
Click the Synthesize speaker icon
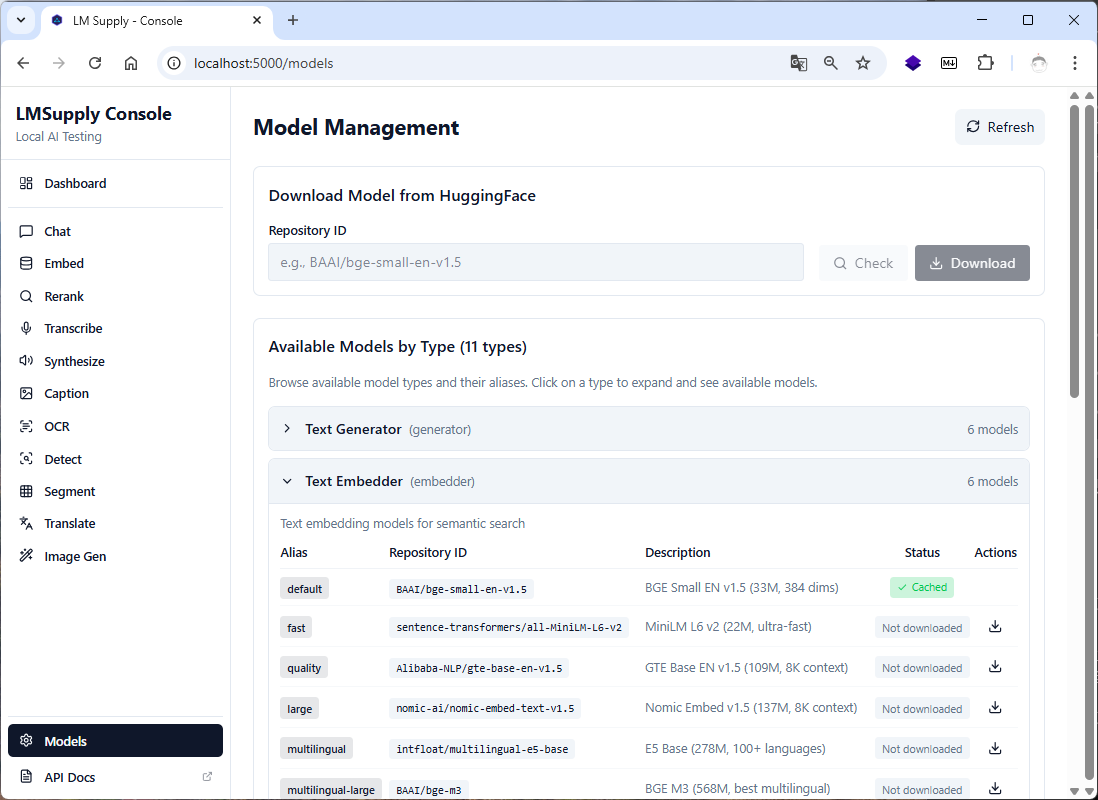click(x=26, y=361)
